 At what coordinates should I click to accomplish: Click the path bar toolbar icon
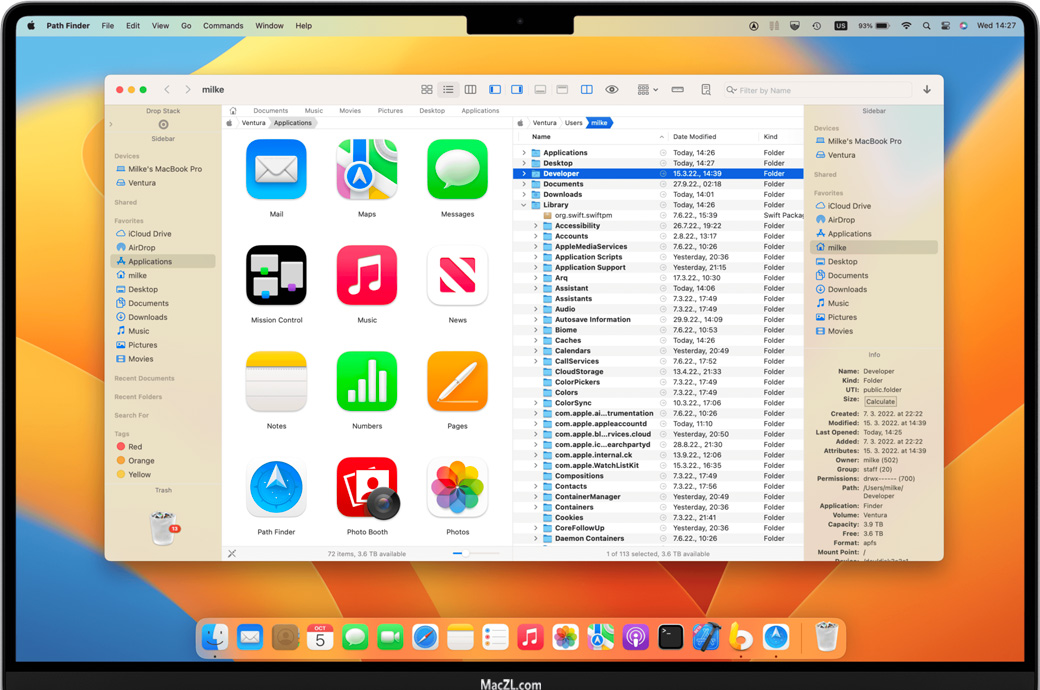pos(677,90)
